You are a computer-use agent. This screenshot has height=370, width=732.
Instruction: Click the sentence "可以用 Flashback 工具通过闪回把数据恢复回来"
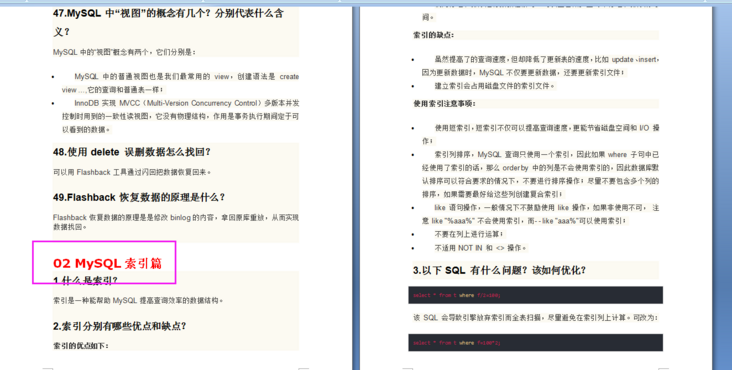click(132, 172)
